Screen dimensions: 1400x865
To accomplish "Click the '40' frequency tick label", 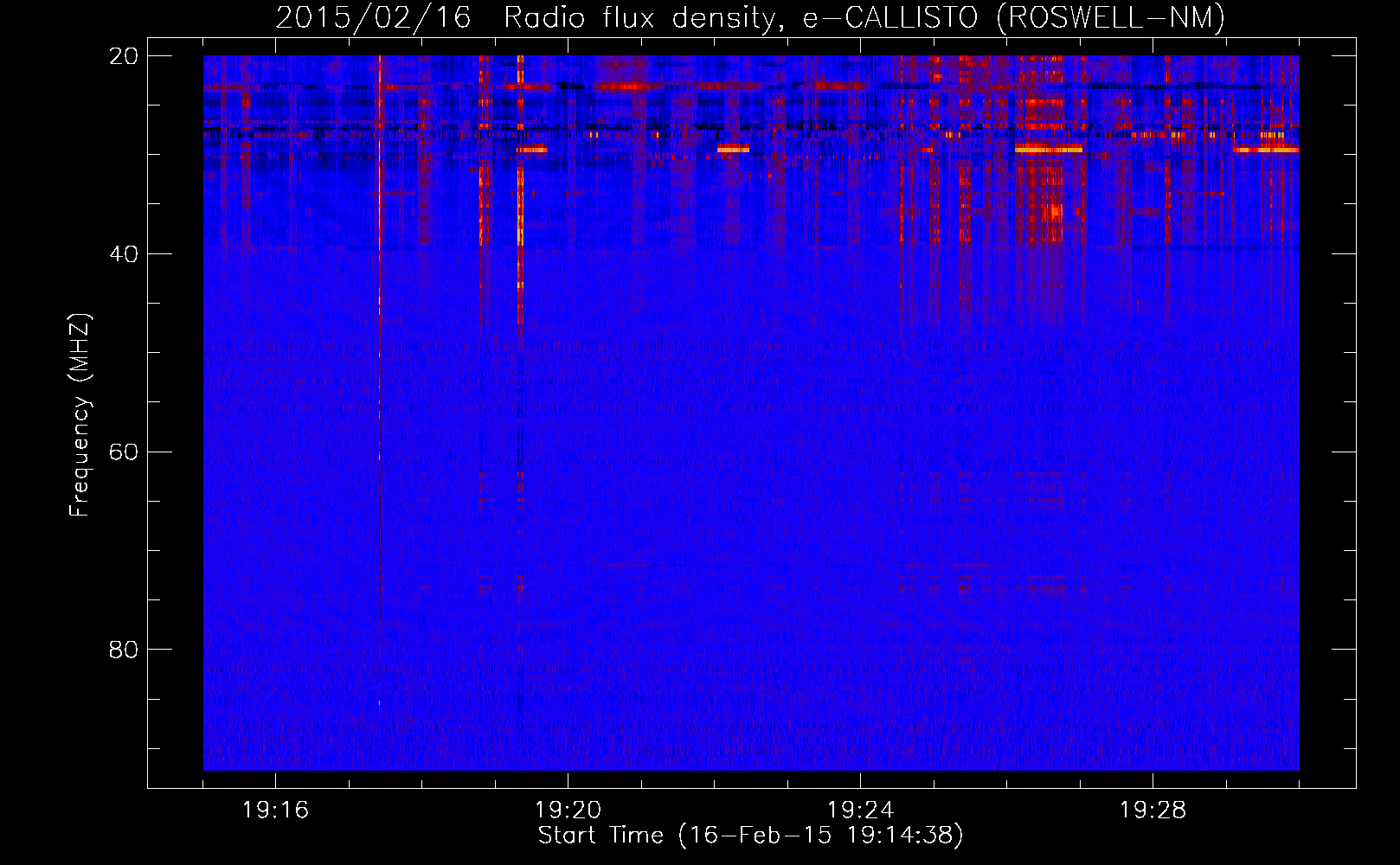I will pos(125,253).
